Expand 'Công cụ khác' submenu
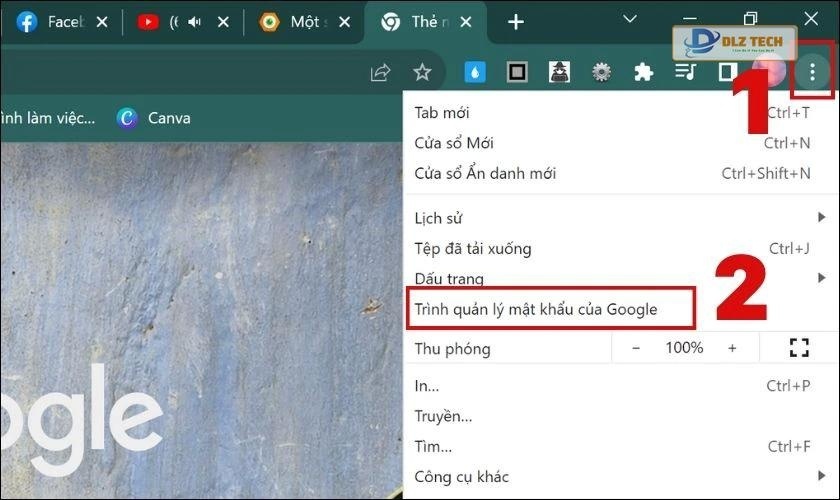This screenshot has width=840, height=500. [x=621, y=476]
